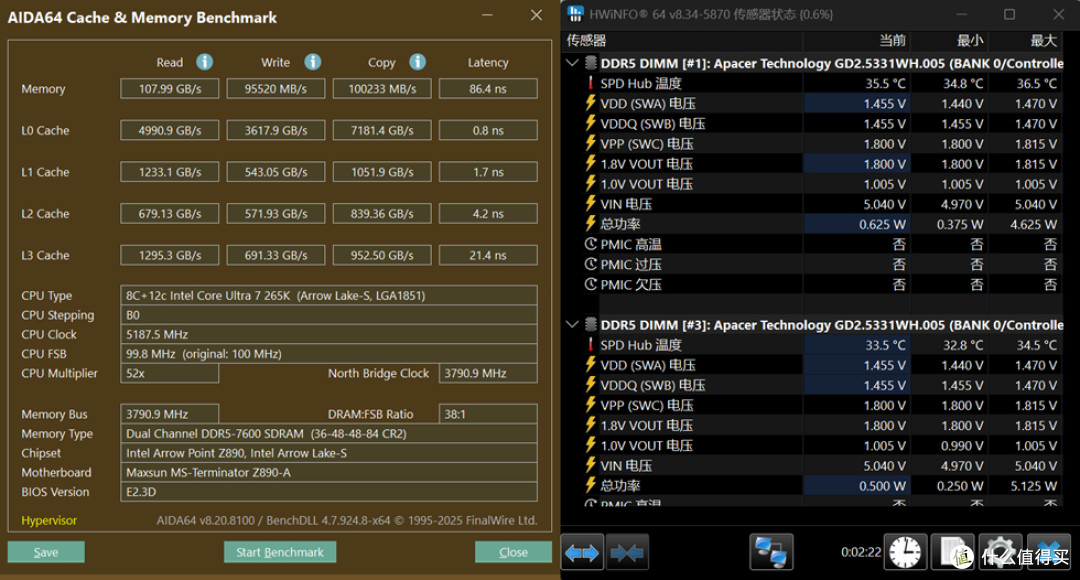The height and width of the screenshot is (580, 1080).
Task: Collapse the DDR5 DIMM [#1] sensor group
Action: click(x=572, y=63)
